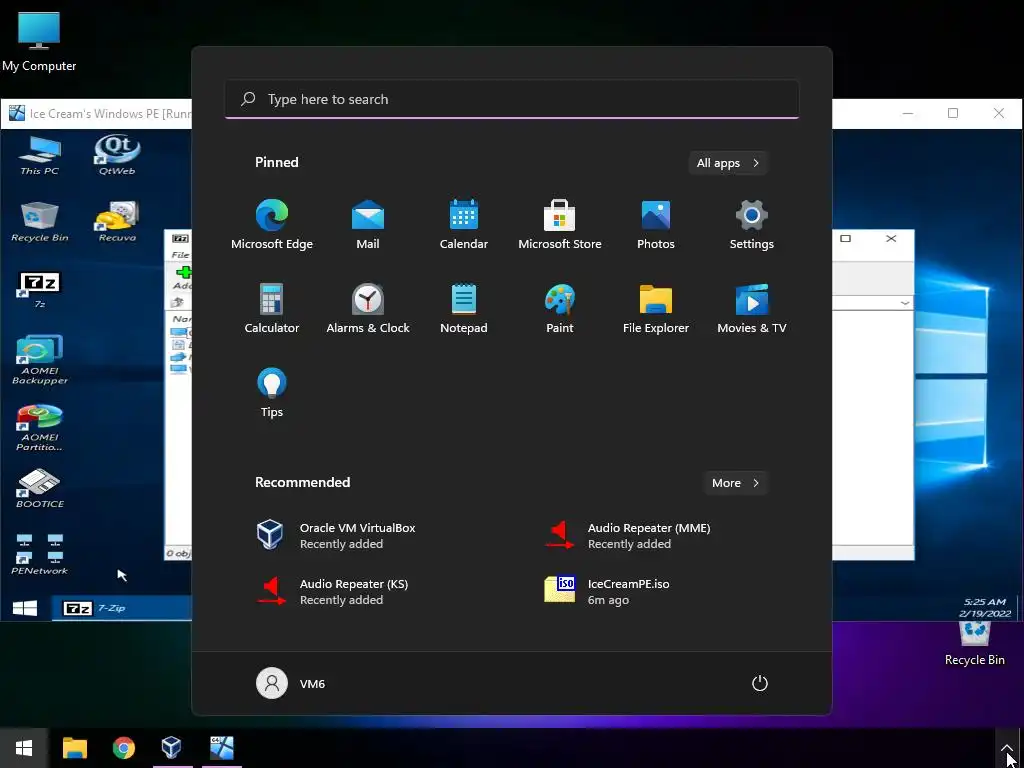Open the Microsoft Store pinned app
The height and width of the screenshot is (768, 1024).
(x=560, y=225)
